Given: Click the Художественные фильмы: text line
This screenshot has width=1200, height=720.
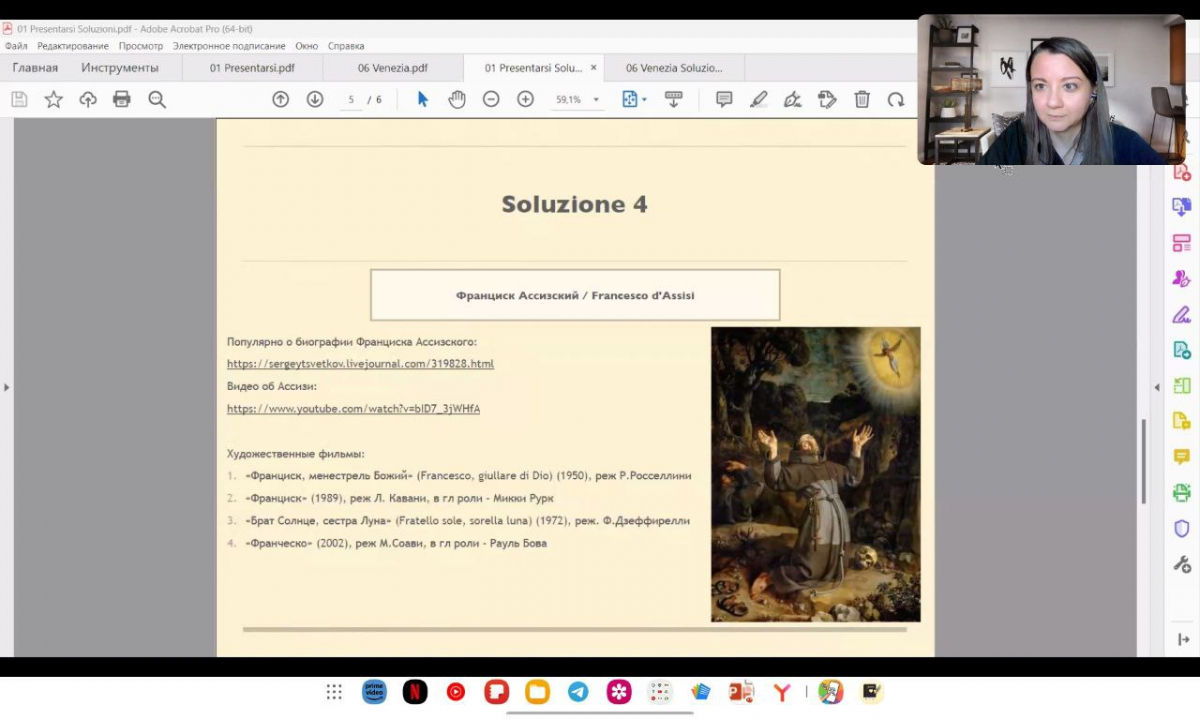Looking at the screenshot, I should pos(296,454).
